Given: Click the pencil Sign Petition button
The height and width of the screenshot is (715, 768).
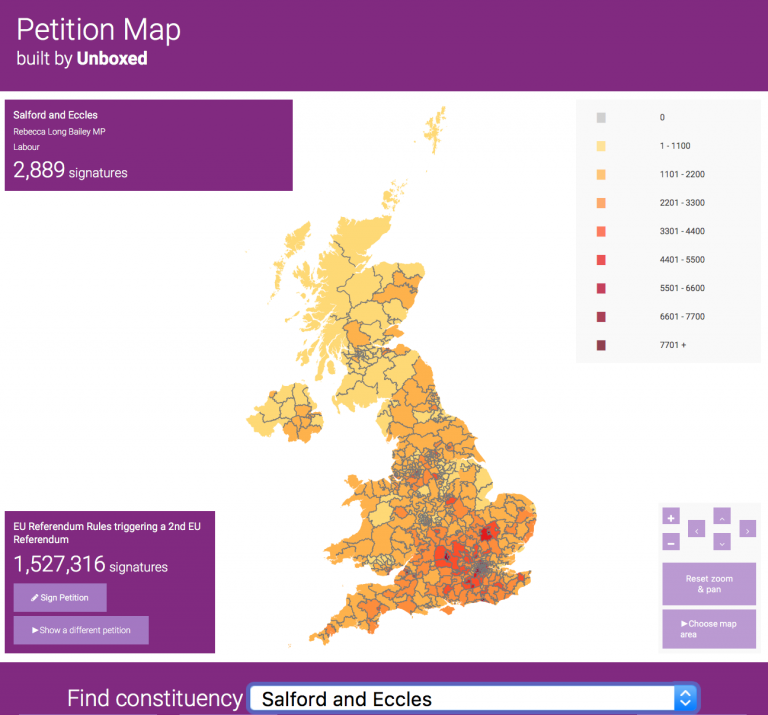Looking at the screenshot, I should [60, 597].
